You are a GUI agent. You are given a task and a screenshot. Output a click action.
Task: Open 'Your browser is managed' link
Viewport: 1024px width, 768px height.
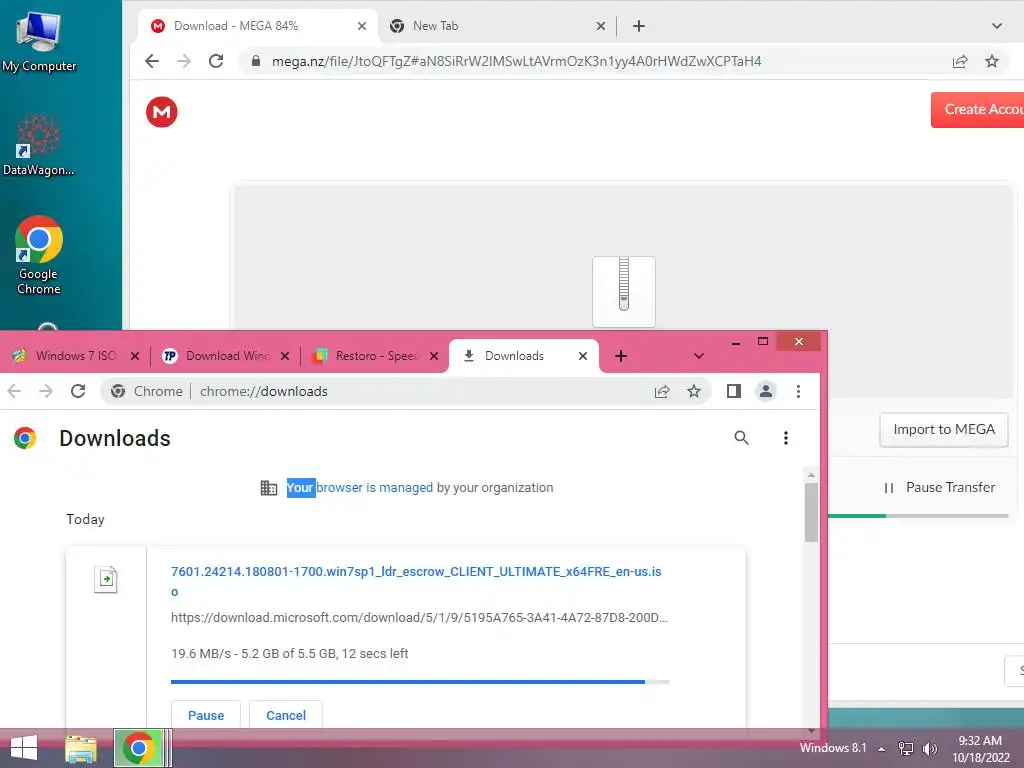click(360, 488)
